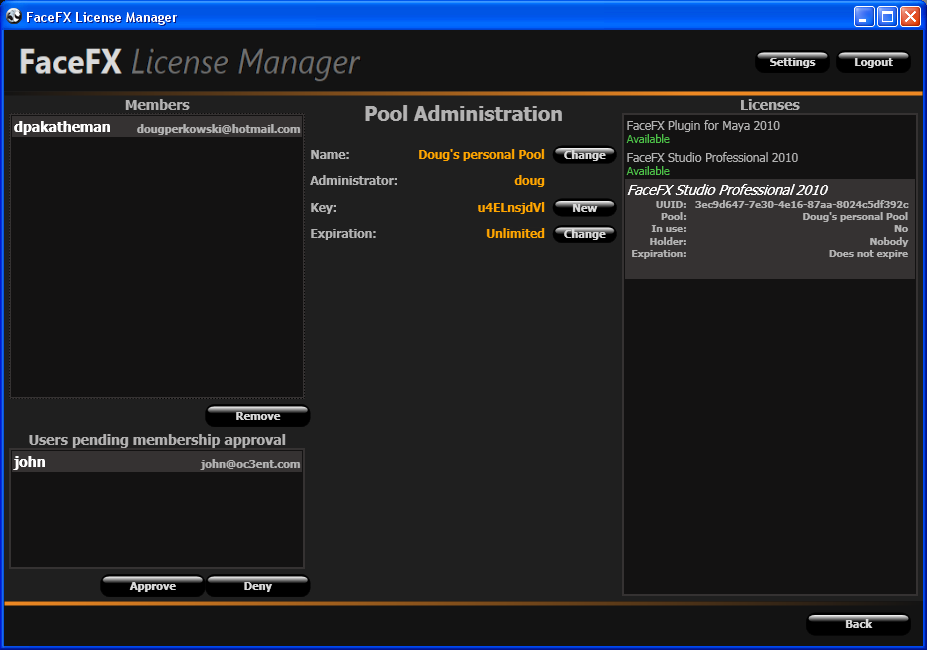Select FaceFX Plugin for Maya 2010 license

[769, 131]
